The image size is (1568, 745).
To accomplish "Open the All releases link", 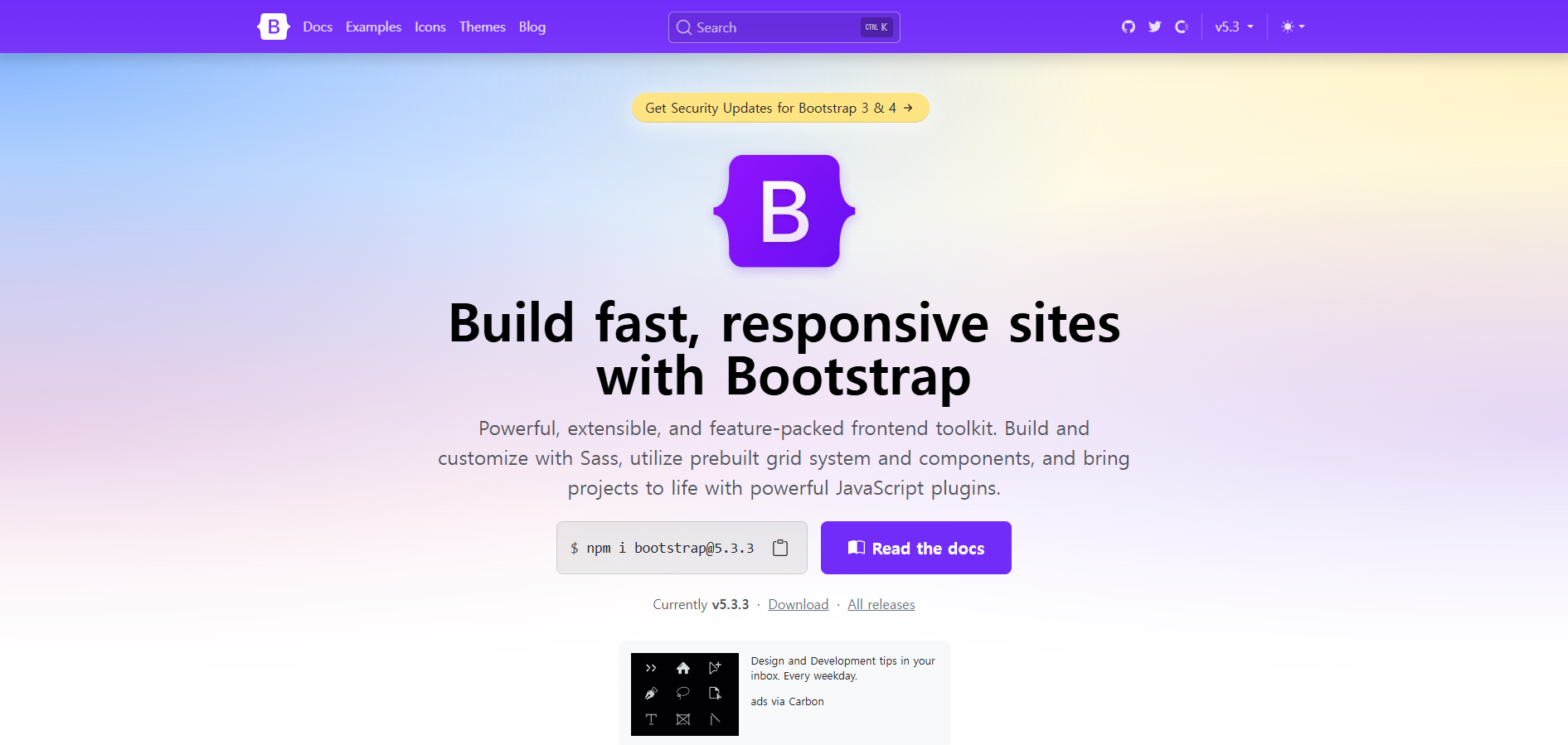I will tap(881, 604).
